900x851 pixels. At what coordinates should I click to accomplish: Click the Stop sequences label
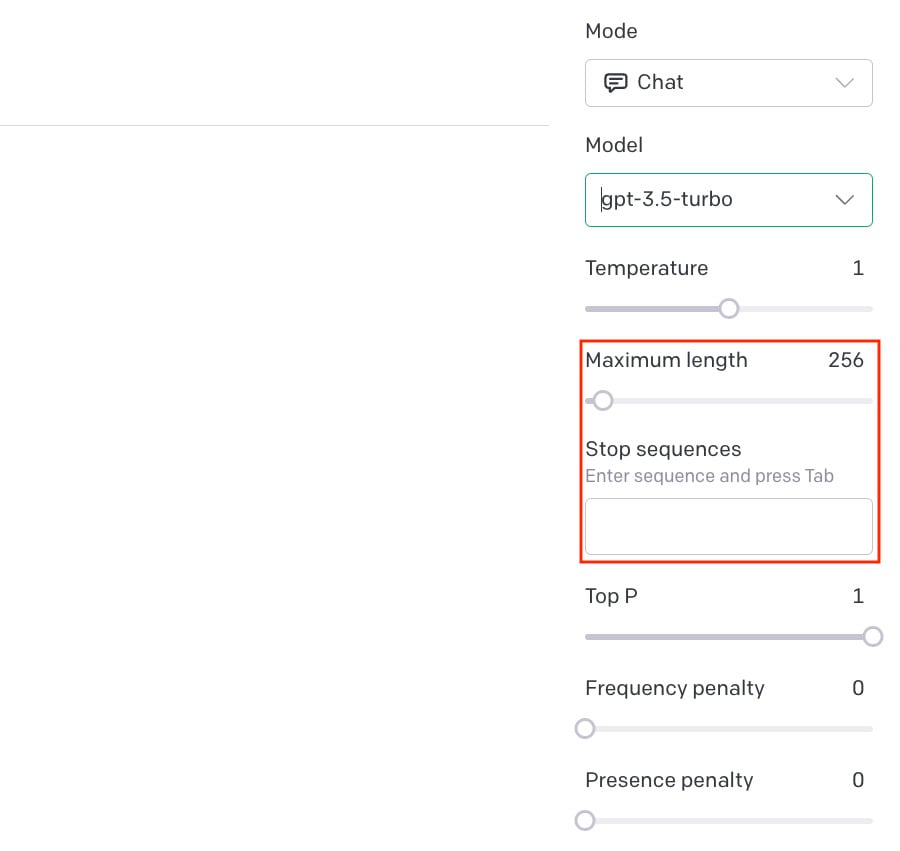coord(663,449)
